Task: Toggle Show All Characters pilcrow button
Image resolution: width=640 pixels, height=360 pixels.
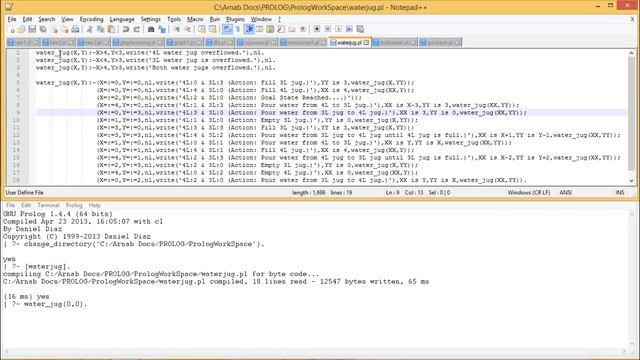Action: point(238,29)
